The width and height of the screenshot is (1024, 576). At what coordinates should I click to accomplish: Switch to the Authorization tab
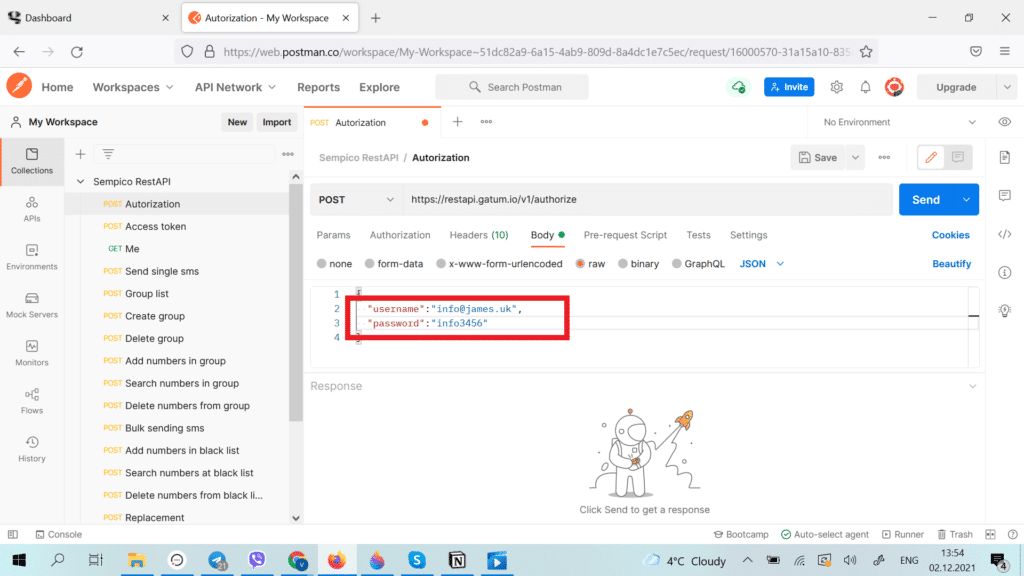(x=400, y=234)
